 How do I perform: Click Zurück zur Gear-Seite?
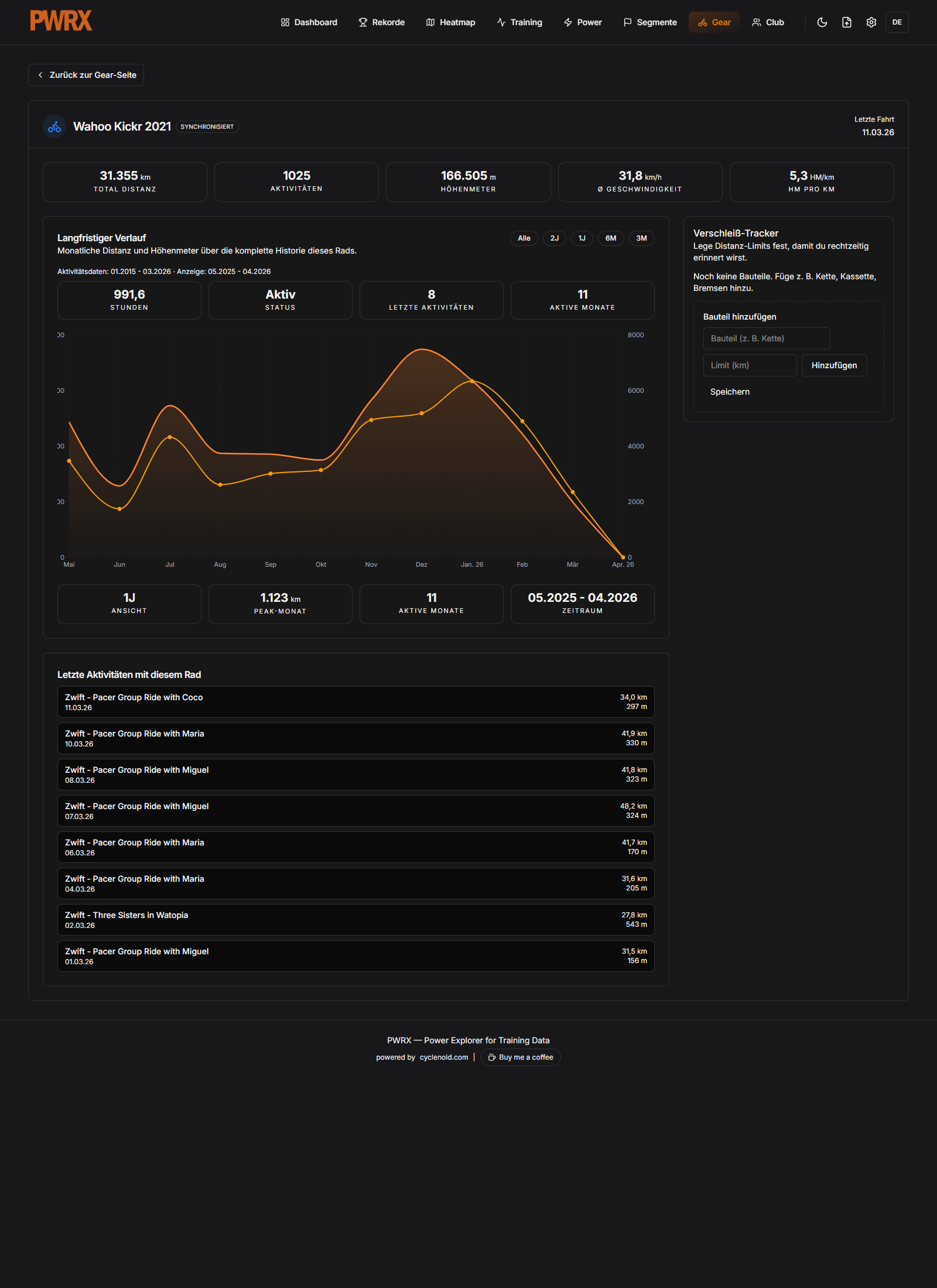[x=86, y=75]
